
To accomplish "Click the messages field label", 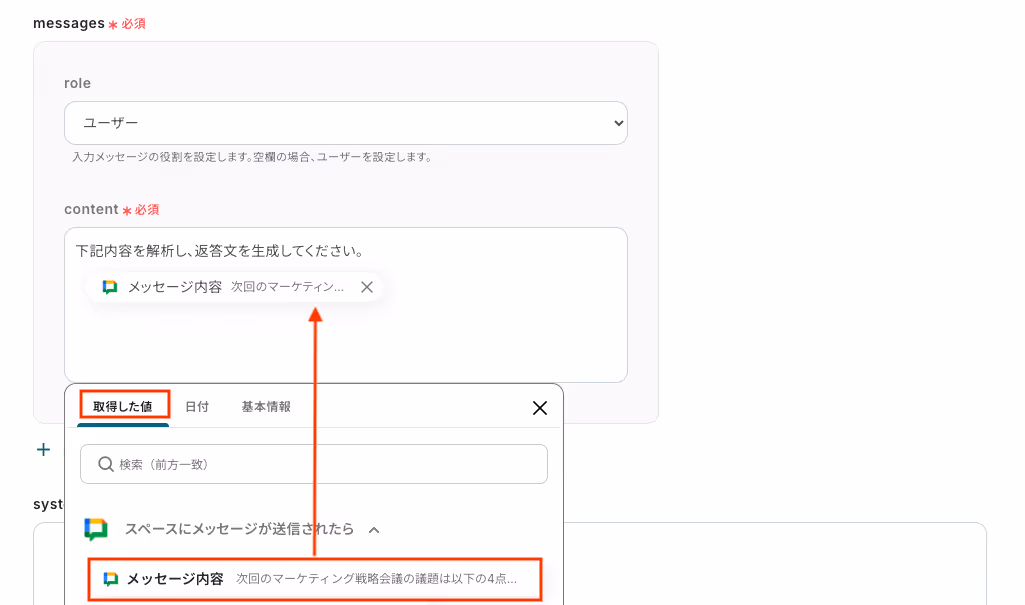I will click(x=69, y=24).
